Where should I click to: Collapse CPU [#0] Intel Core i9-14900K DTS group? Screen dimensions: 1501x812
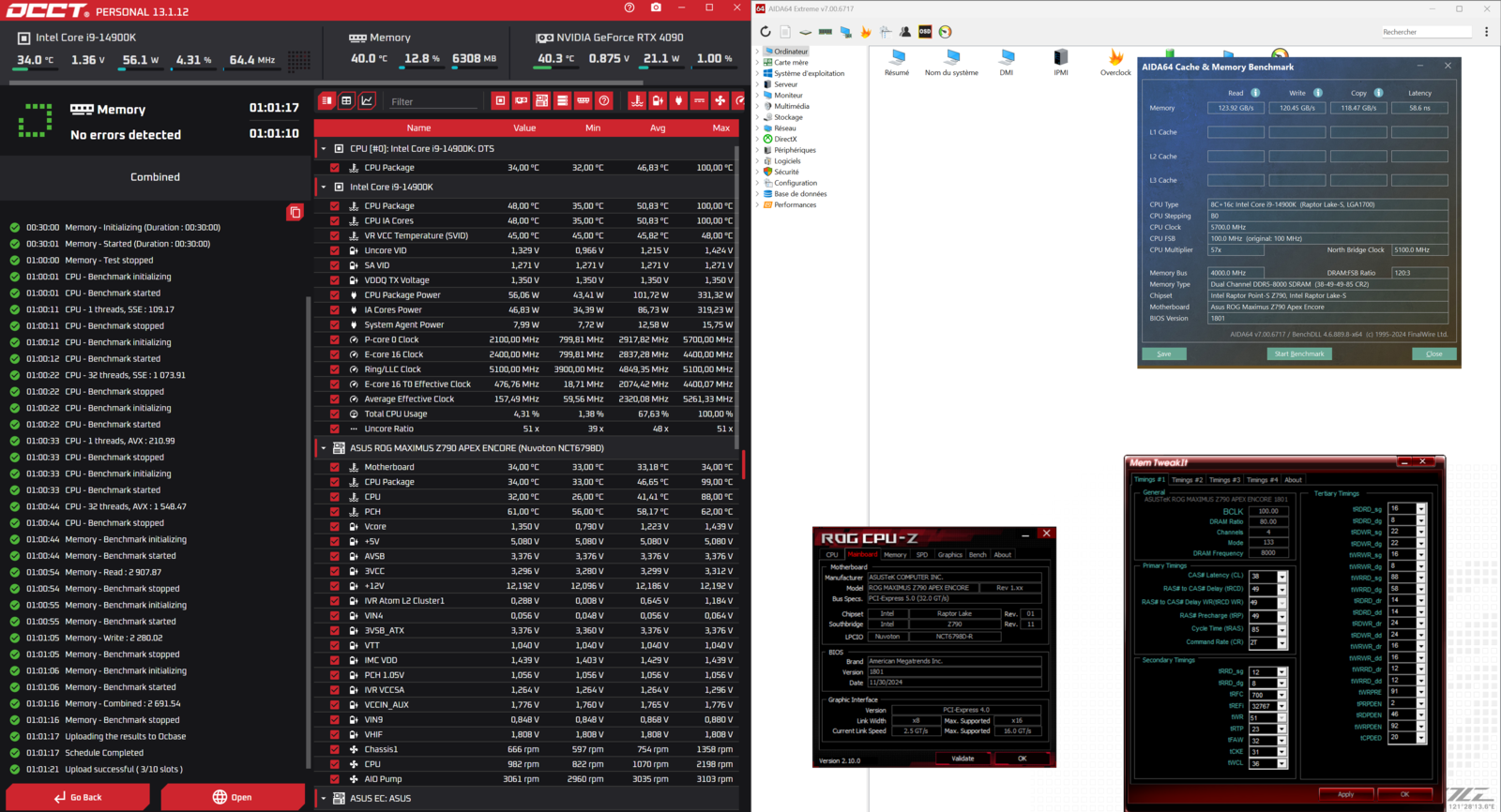click(x=324, y=148)
